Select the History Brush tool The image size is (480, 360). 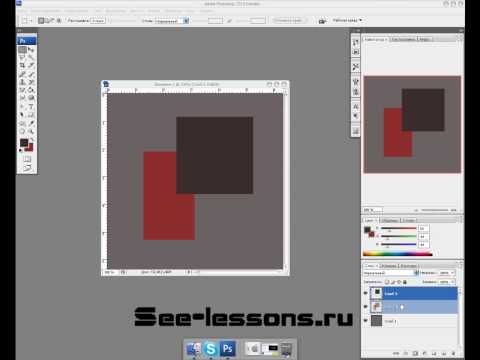(x=31, y=82)
